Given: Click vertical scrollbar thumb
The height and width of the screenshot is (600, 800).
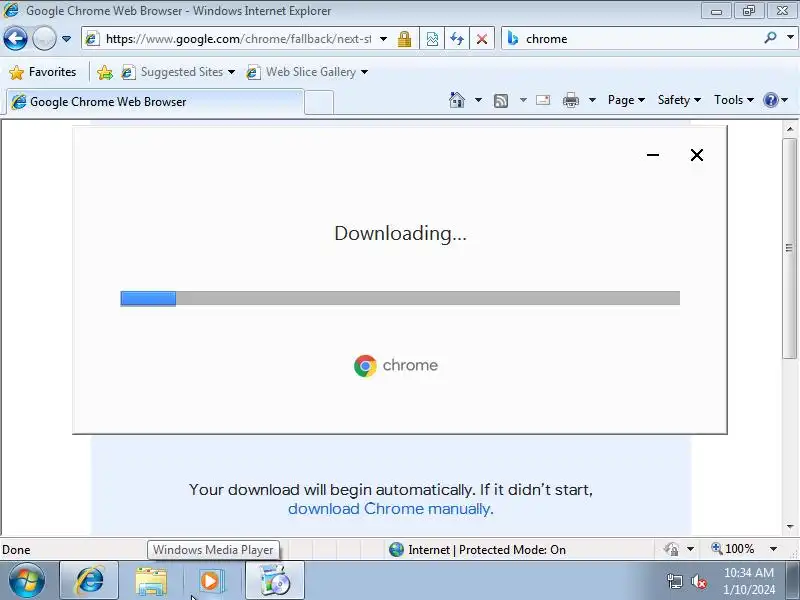Looking at the screenshot, I should pyautogui.click(x=790, y=248).
